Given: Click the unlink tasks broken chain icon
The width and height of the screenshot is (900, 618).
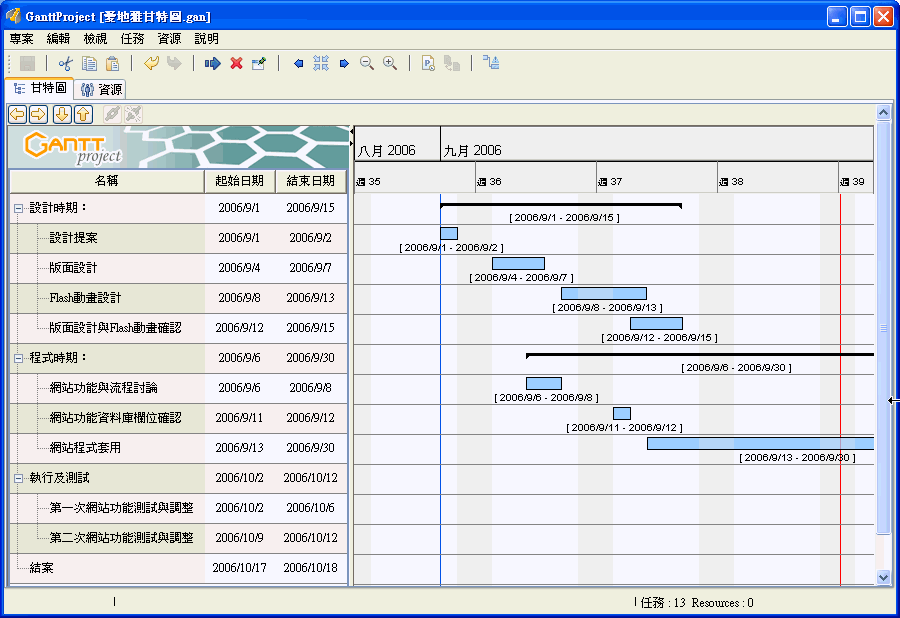Looking at the screenshot, I should point(133,114).
